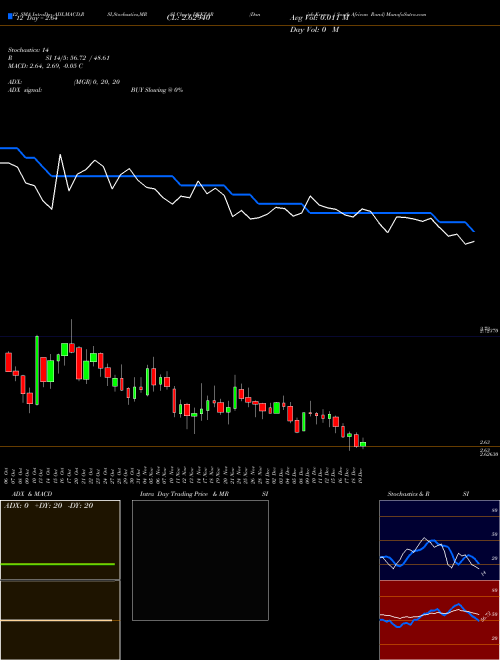This screenshot has width=500, height=660.
Task: Click the last green candlestick on the price chart
Action: pos(363,444)
